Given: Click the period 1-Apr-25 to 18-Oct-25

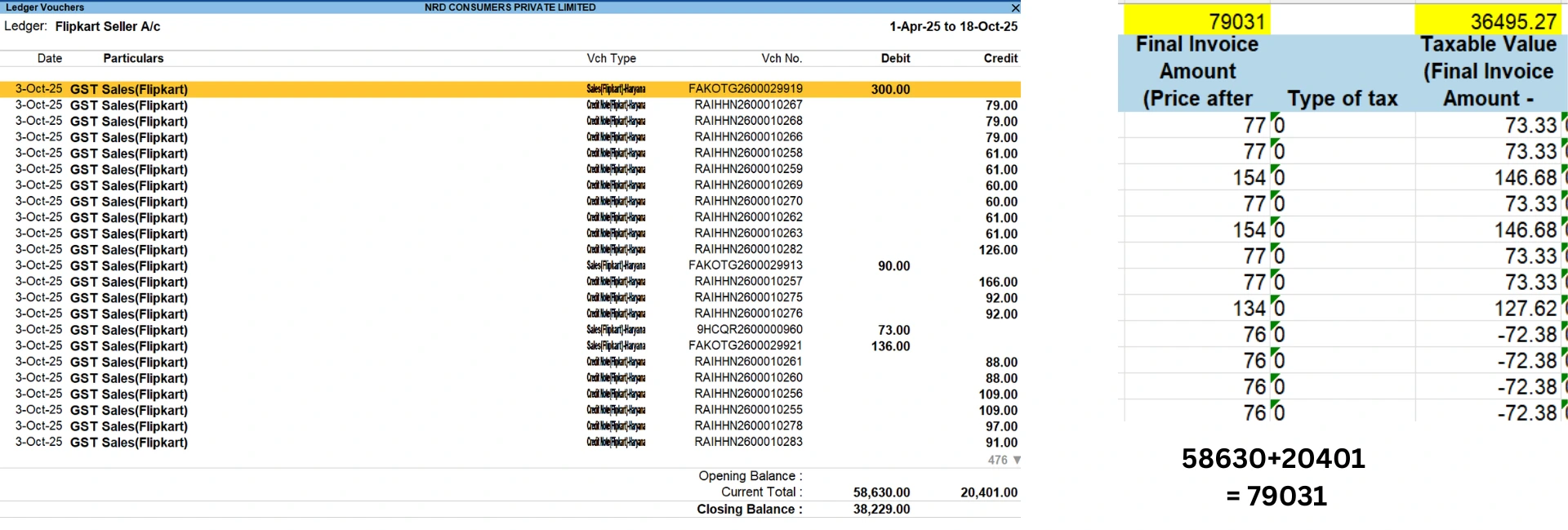Looking at the screenshot, I should pyautogui.click(x=953, y=26).
